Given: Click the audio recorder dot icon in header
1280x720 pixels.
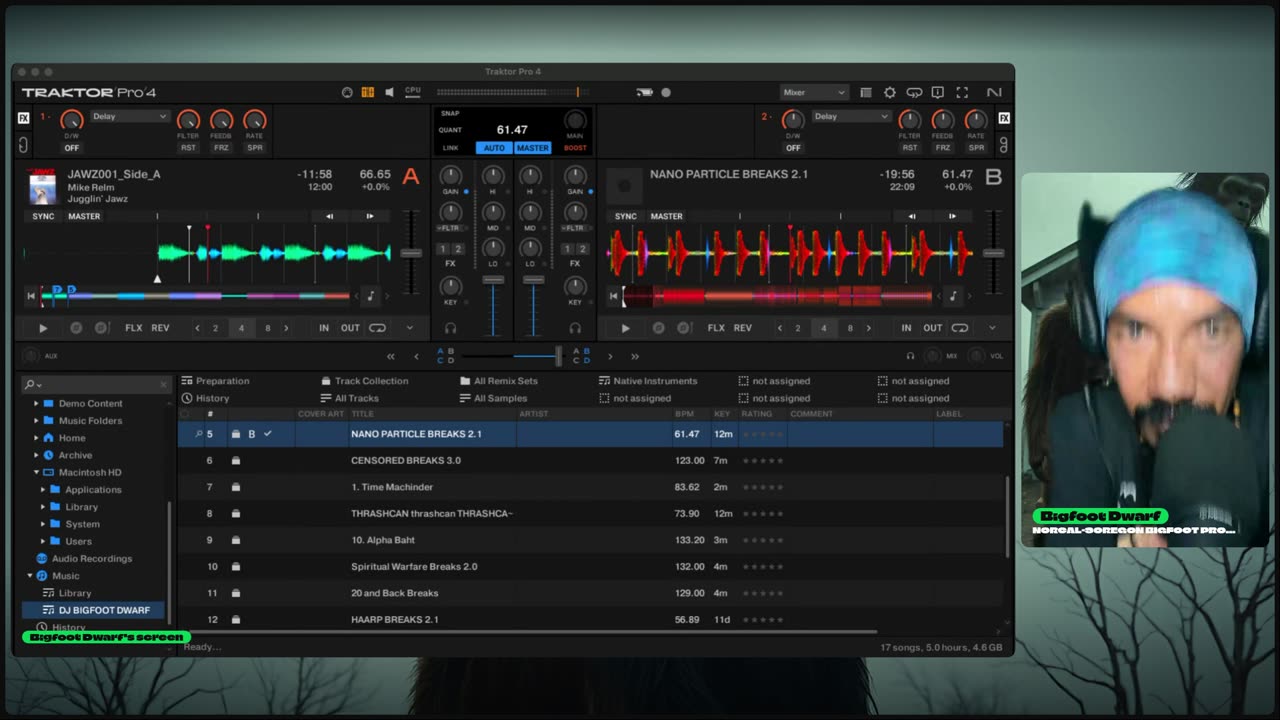Looking at the screenshot, I should 666,93.
